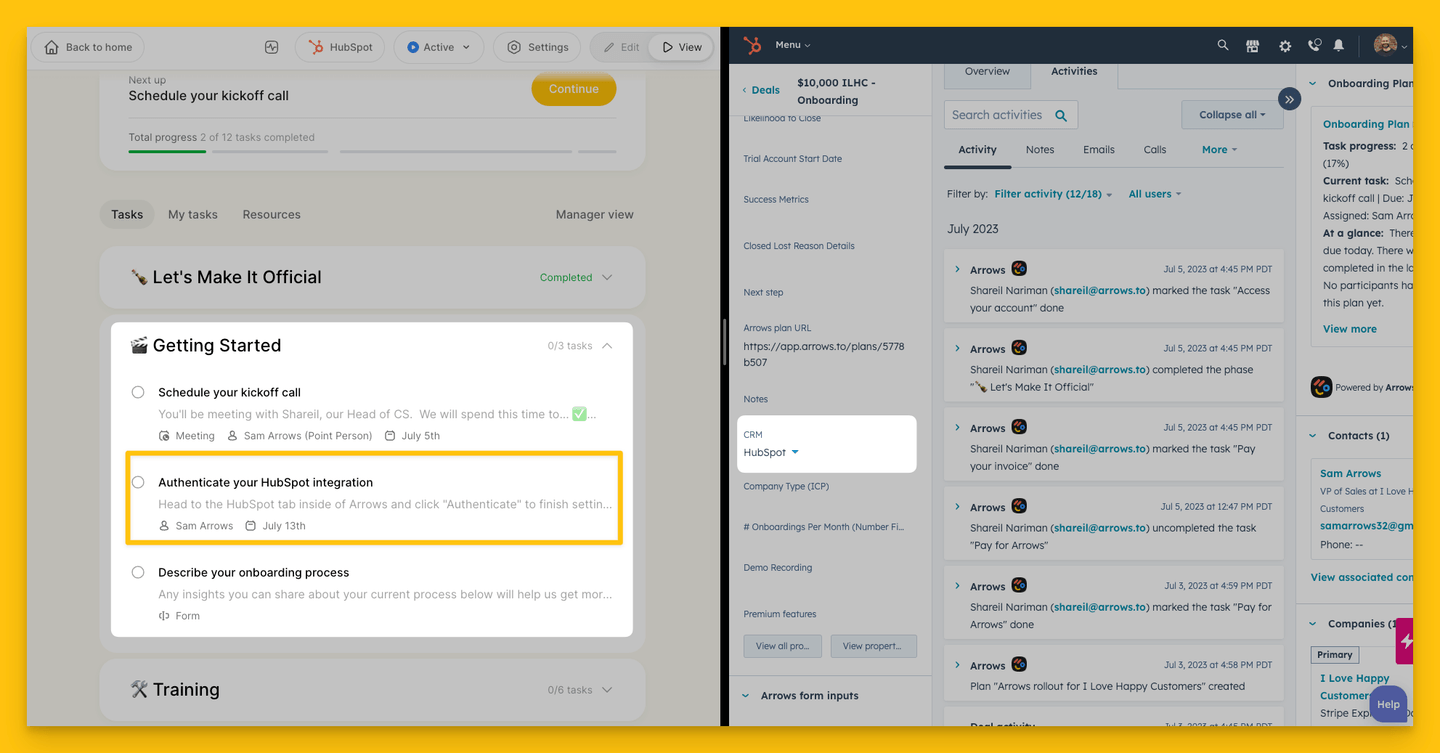Click the magnifier icon in Search activities
Screen dimensions: 1440x753
pos(1061,115)
